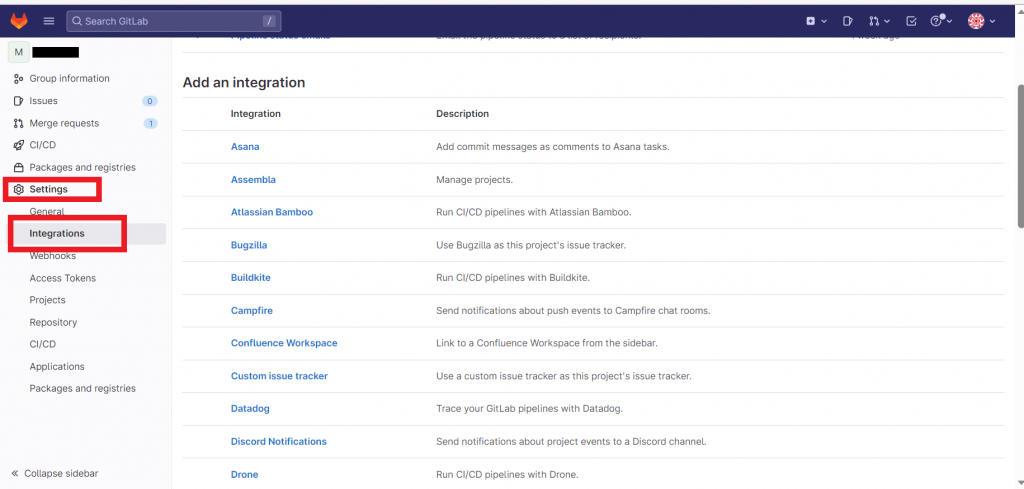Screen dimensions: 1024x489
Task: Collapse the sidebar
Action: point(55,473)
